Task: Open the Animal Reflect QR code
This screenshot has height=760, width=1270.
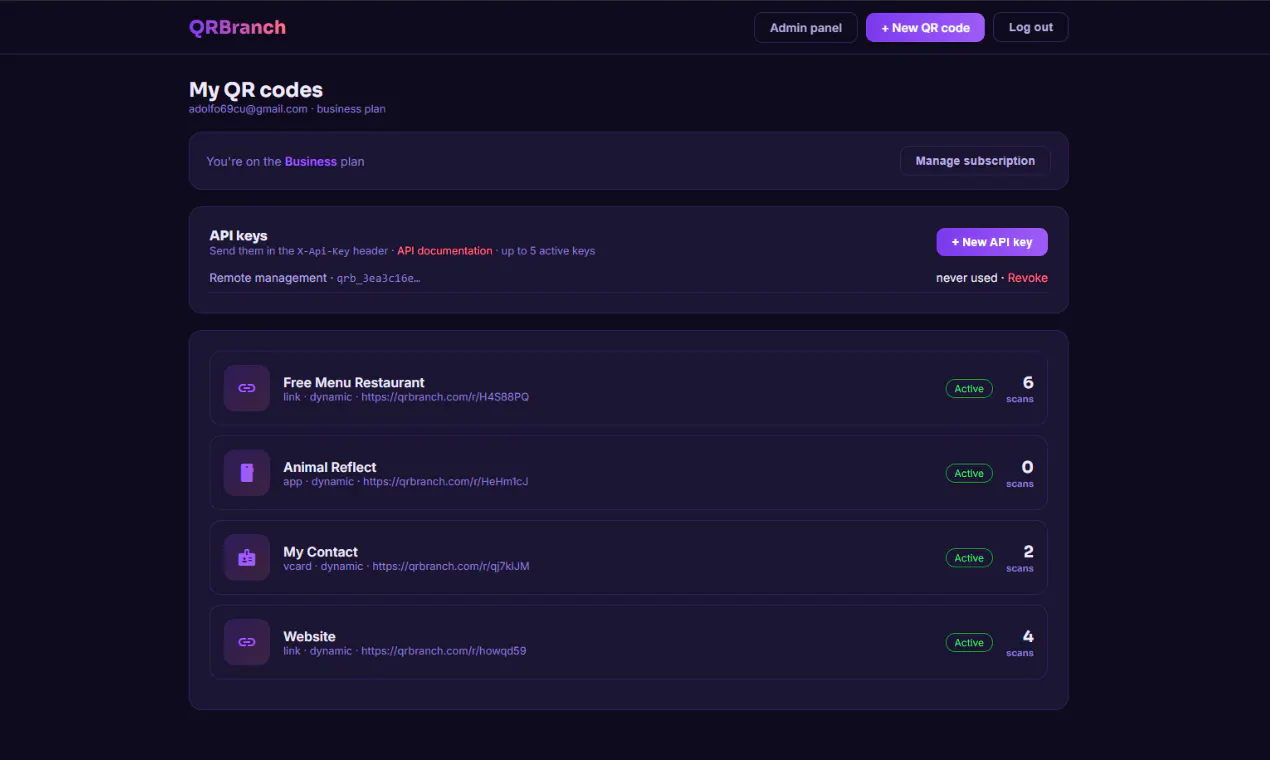Action: pos(628,473)
